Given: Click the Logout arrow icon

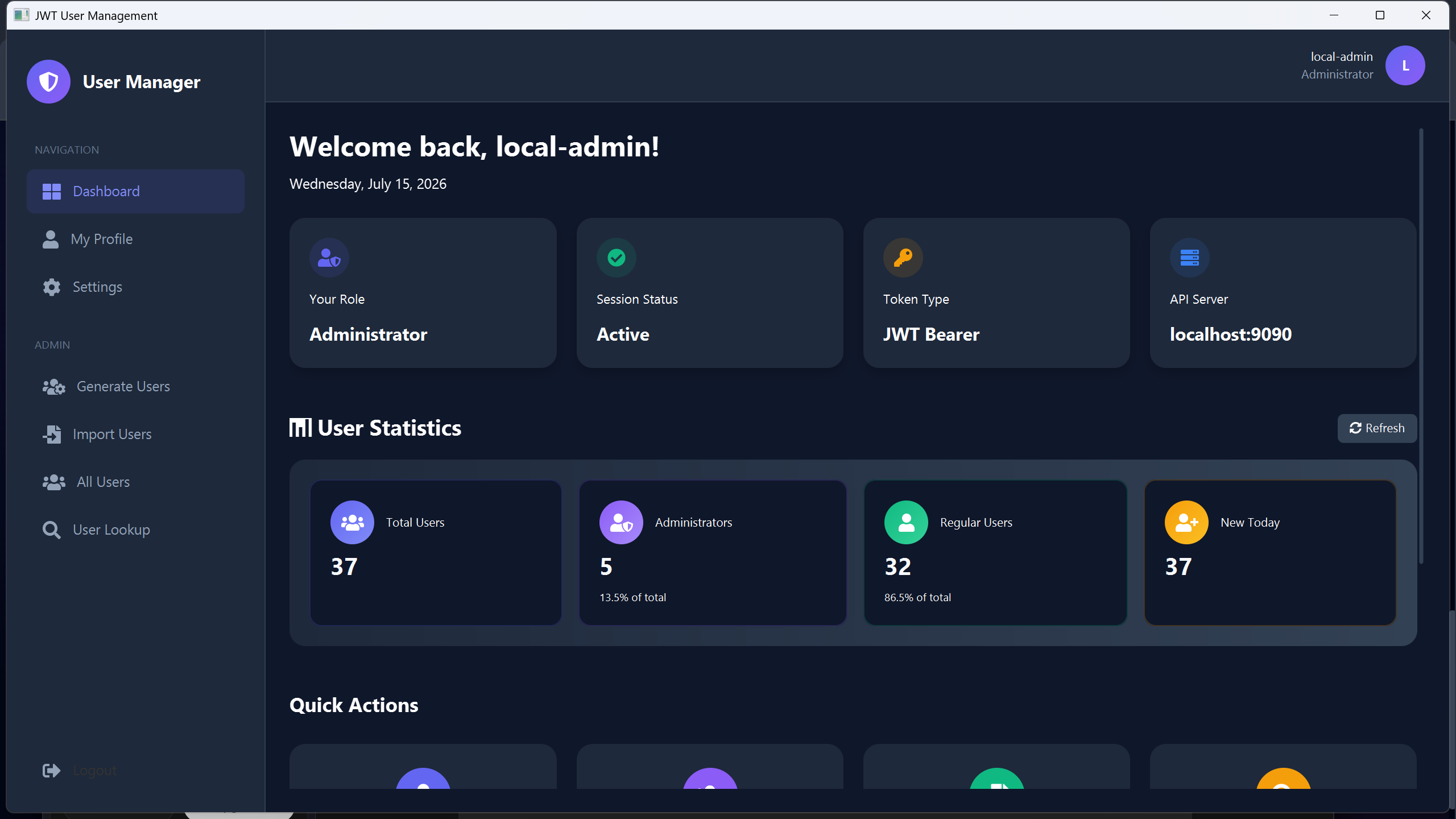Looking at the screenshot, I should [x=52, y=771].
